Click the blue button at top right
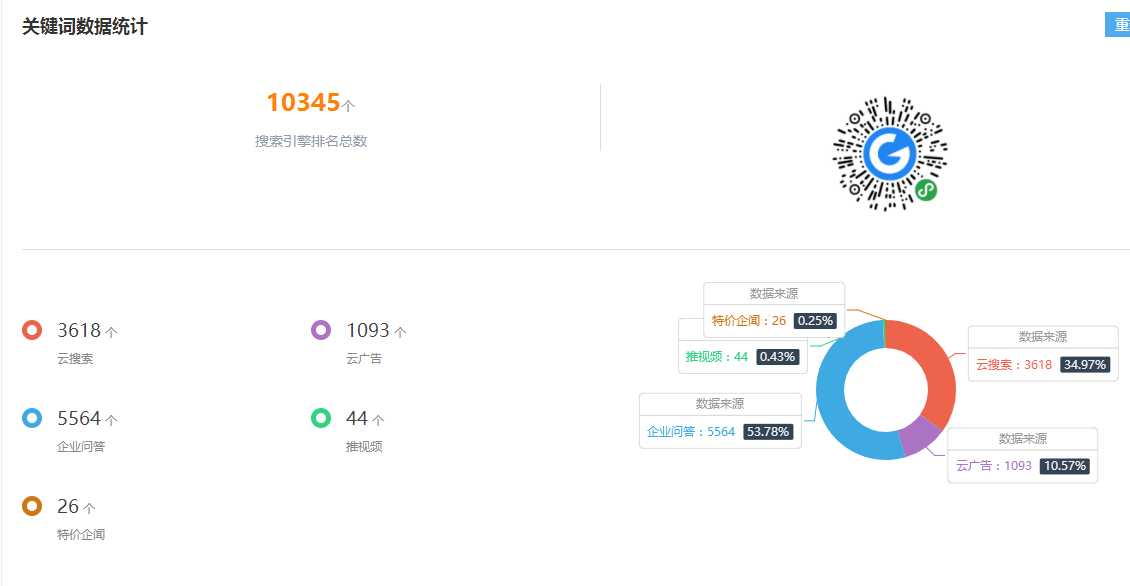Screen dimensions: 1130x586 click(x=1118, y=25)
